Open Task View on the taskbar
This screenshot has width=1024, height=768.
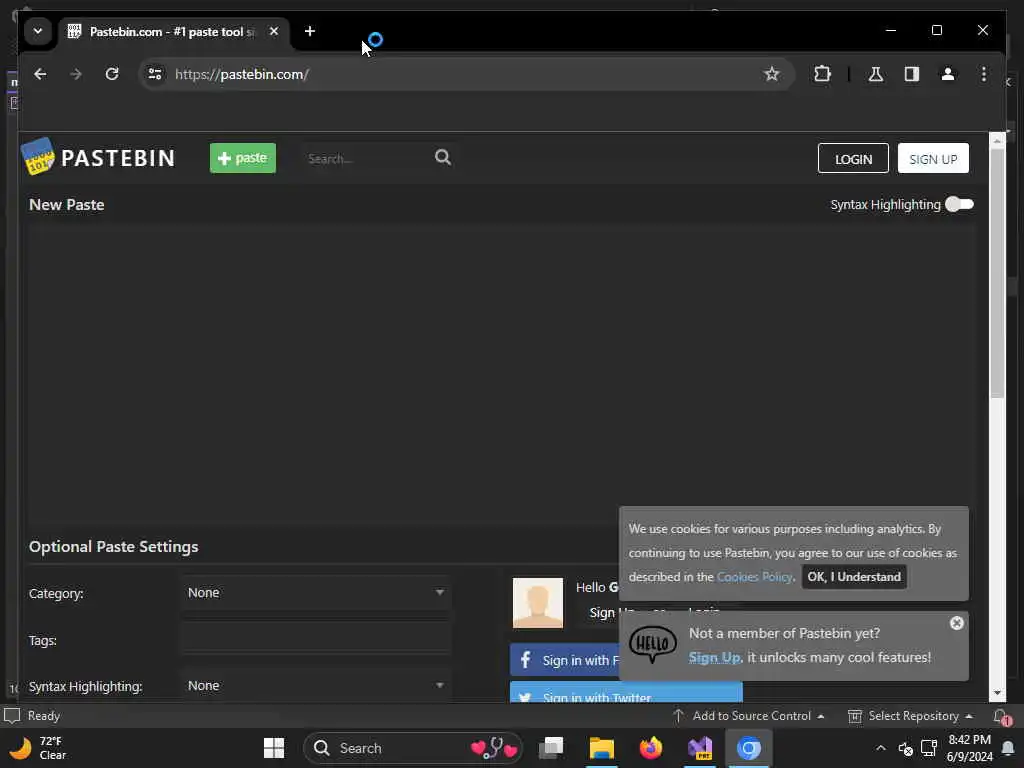coord(551,748)
